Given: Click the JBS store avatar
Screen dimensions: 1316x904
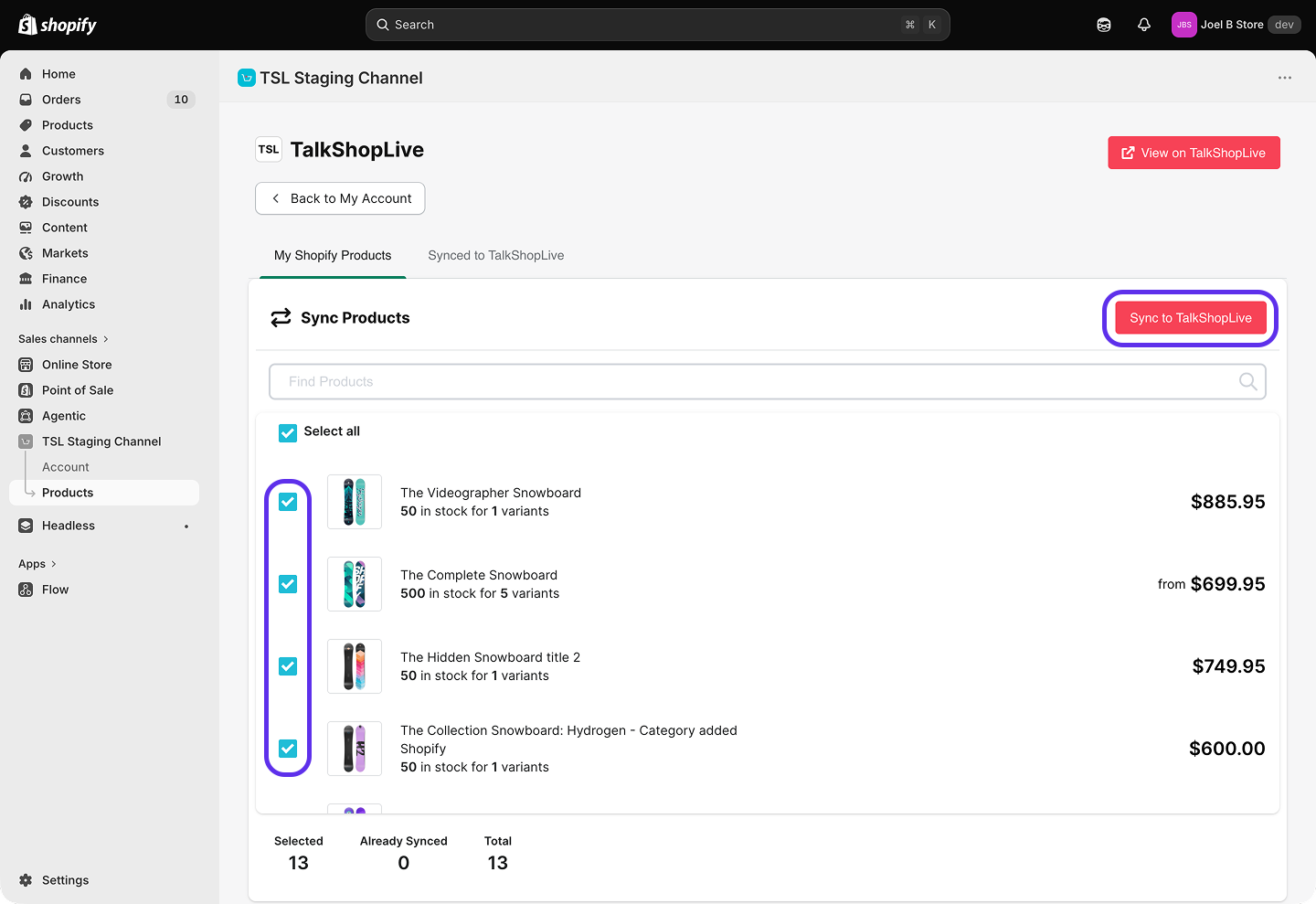Looking at the screenshot, I should (1184, 25).
